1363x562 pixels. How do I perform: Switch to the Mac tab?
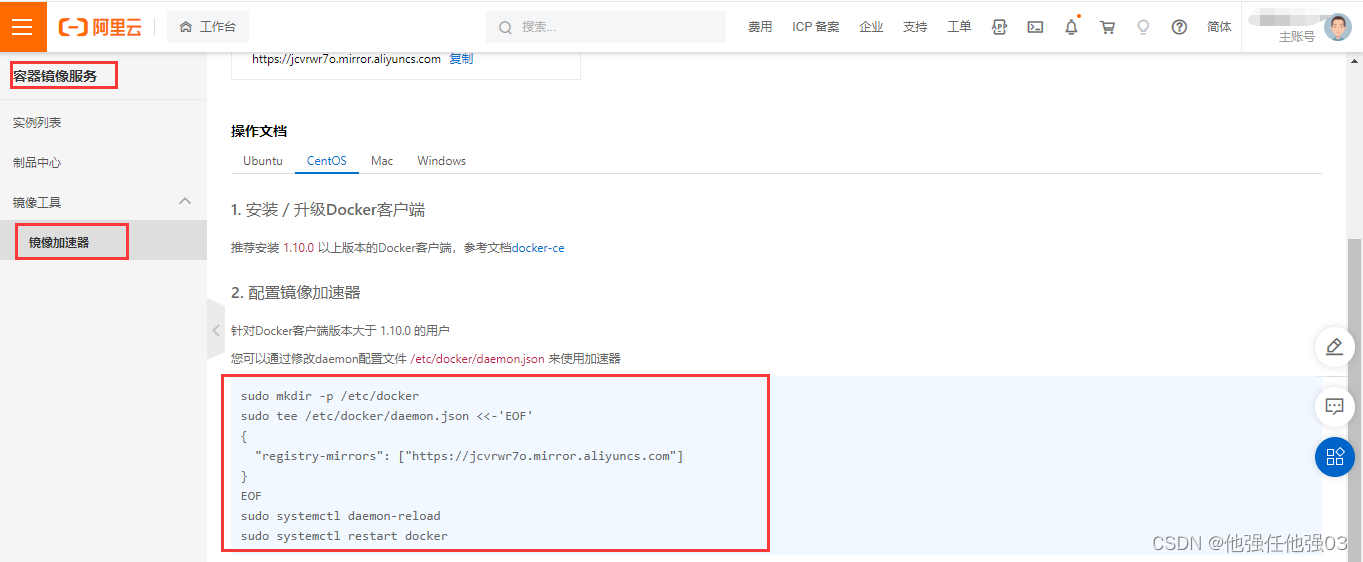382,161
